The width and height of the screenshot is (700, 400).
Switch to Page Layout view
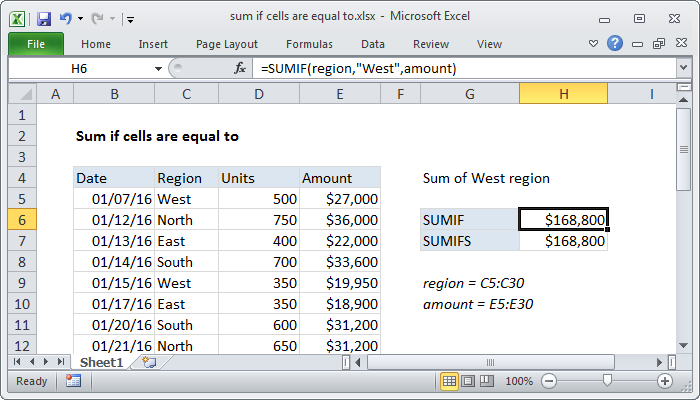(468, 381)
